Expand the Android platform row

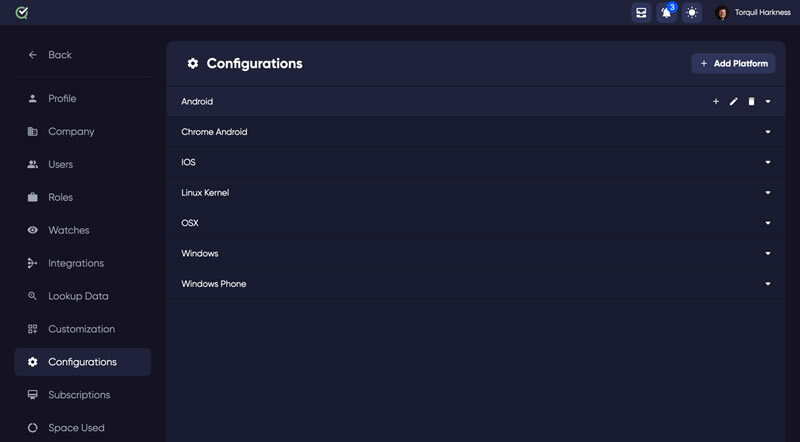768,102
